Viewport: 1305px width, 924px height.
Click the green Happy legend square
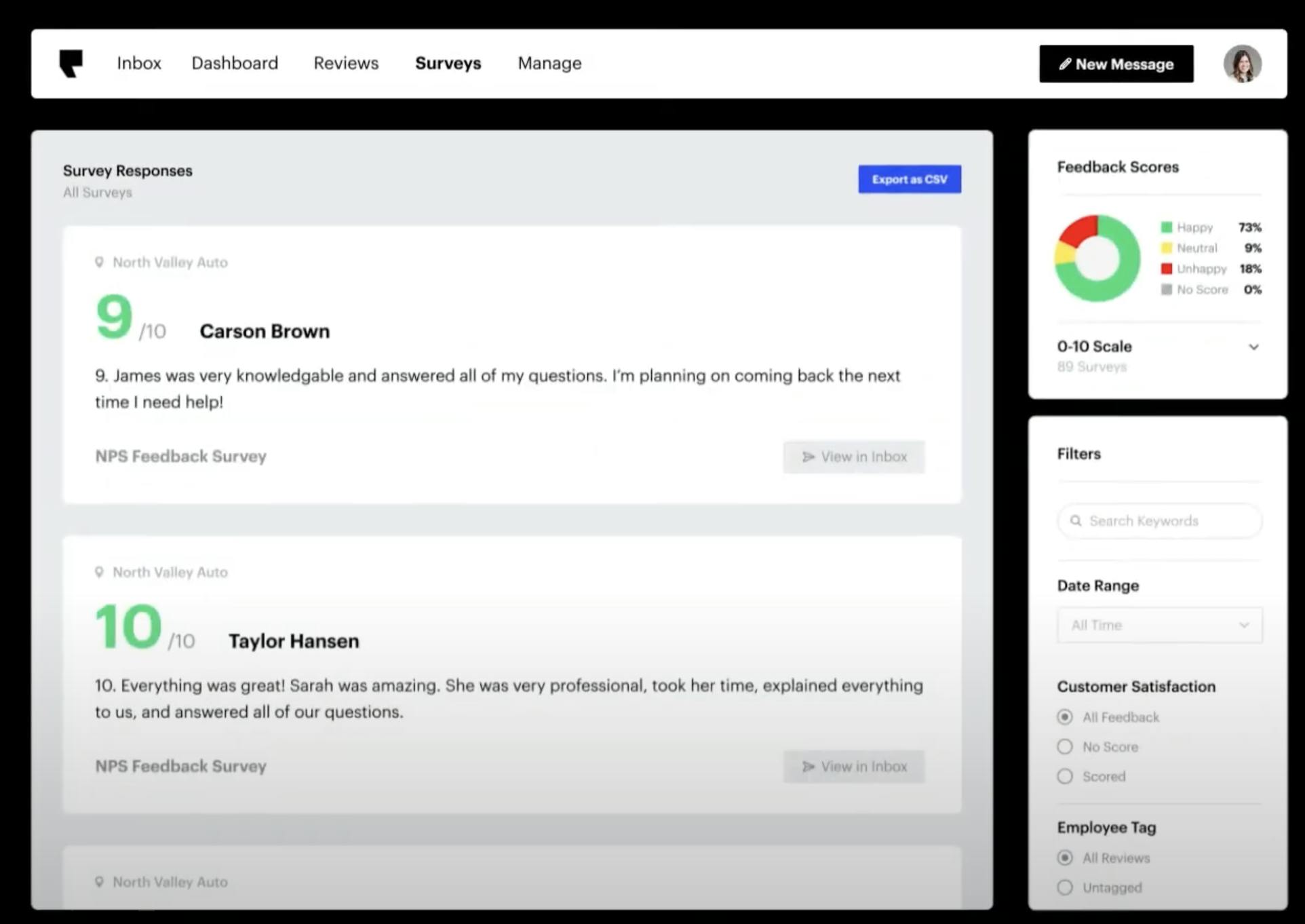(1166, 227)
